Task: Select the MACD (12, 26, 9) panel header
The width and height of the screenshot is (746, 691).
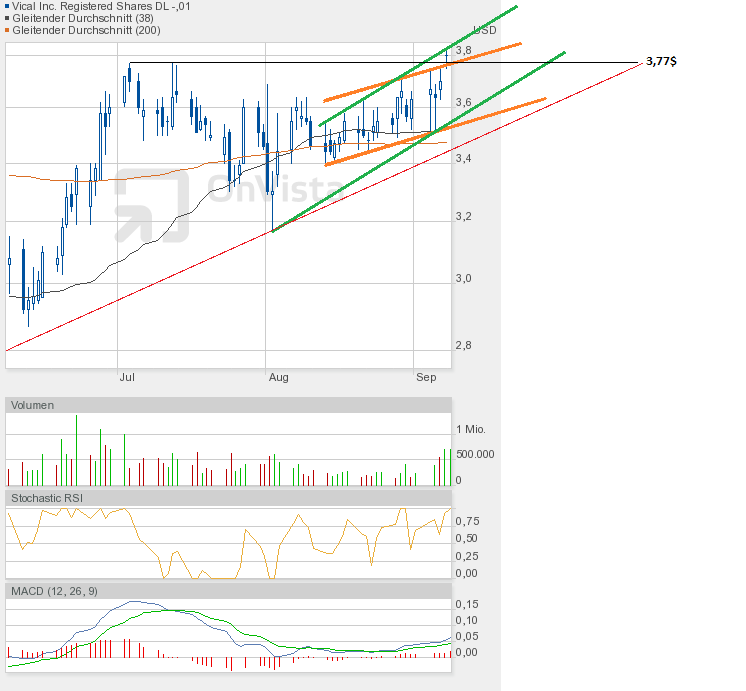Action: [x=54, y=591]
